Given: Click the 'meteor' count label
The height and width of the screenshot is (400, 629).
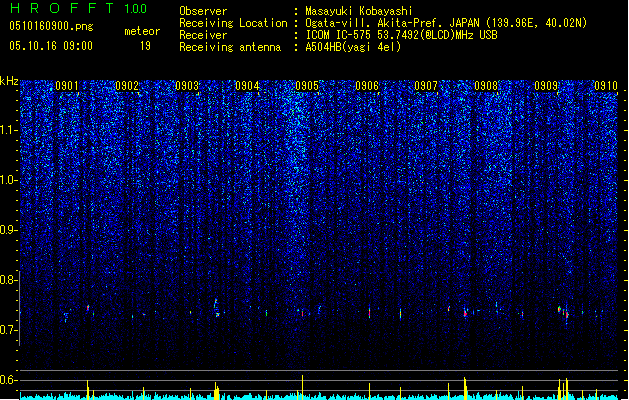Looking at the screenshot, I should [x=142, y=31].
